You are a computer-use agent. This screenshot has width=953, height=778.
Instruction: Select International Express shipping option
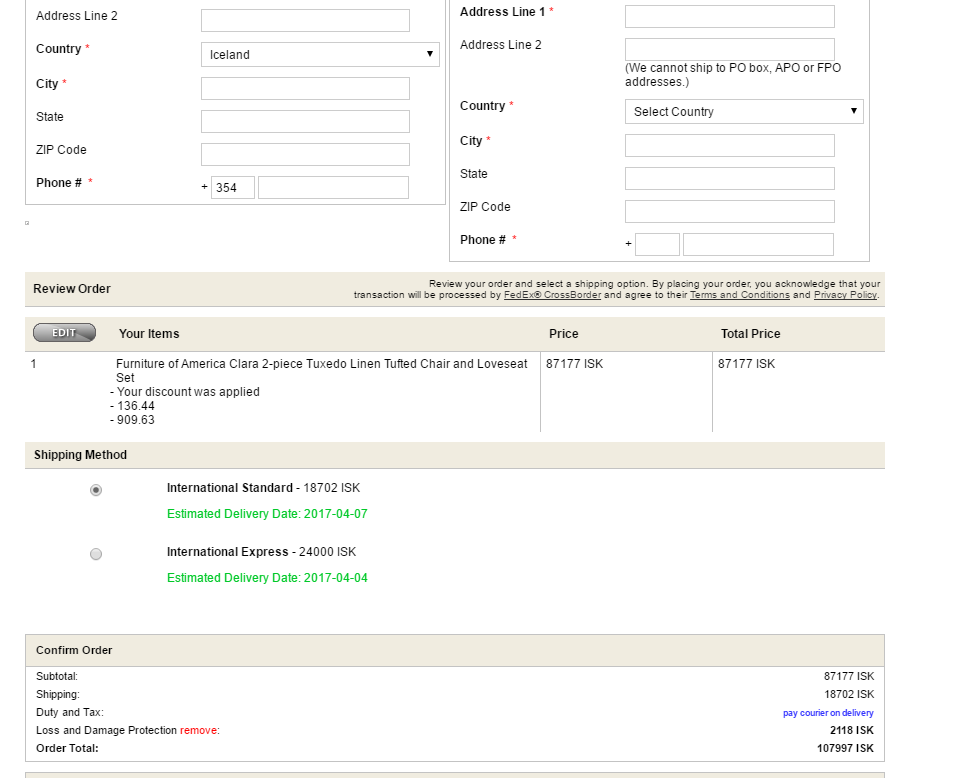(x=96, y=554)
